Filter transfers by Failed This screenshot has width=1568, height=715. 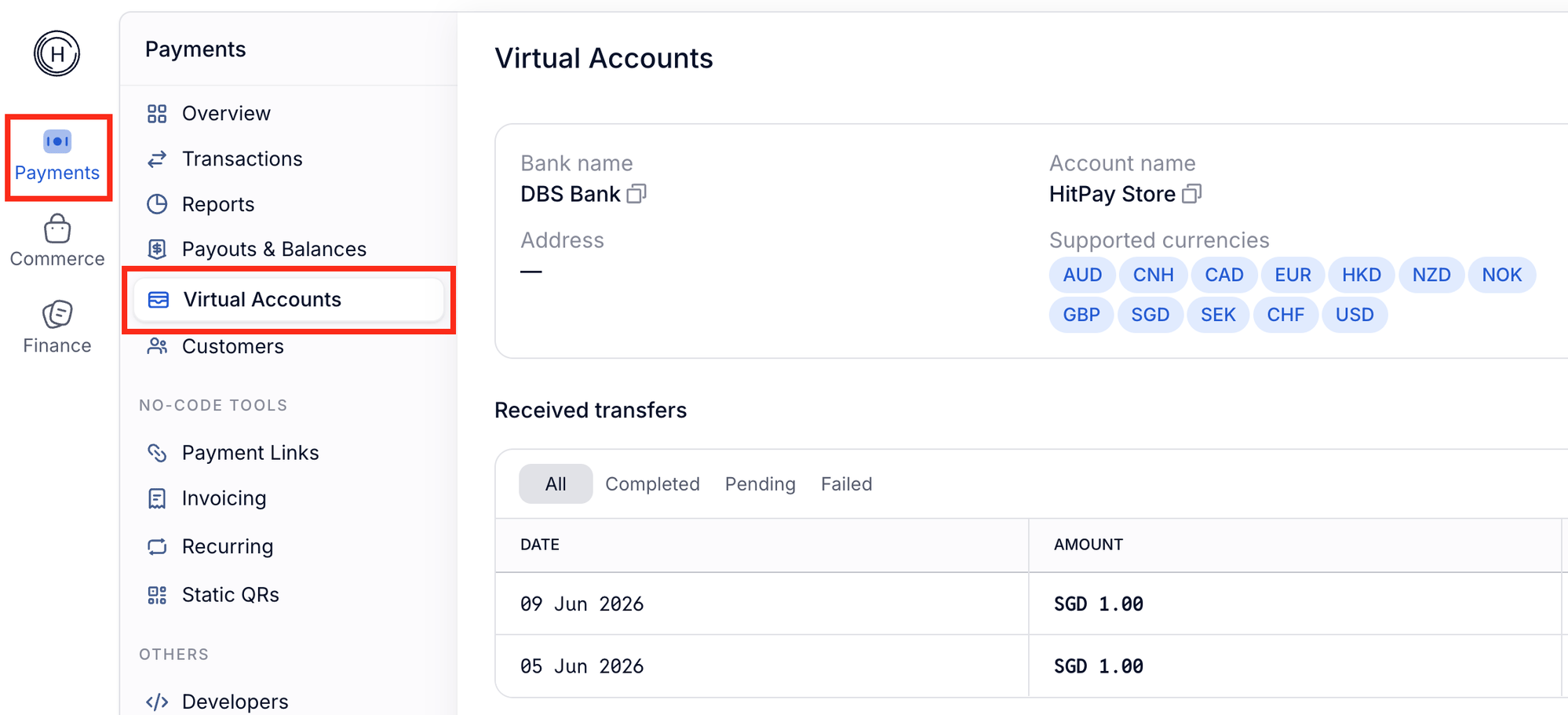846,484
